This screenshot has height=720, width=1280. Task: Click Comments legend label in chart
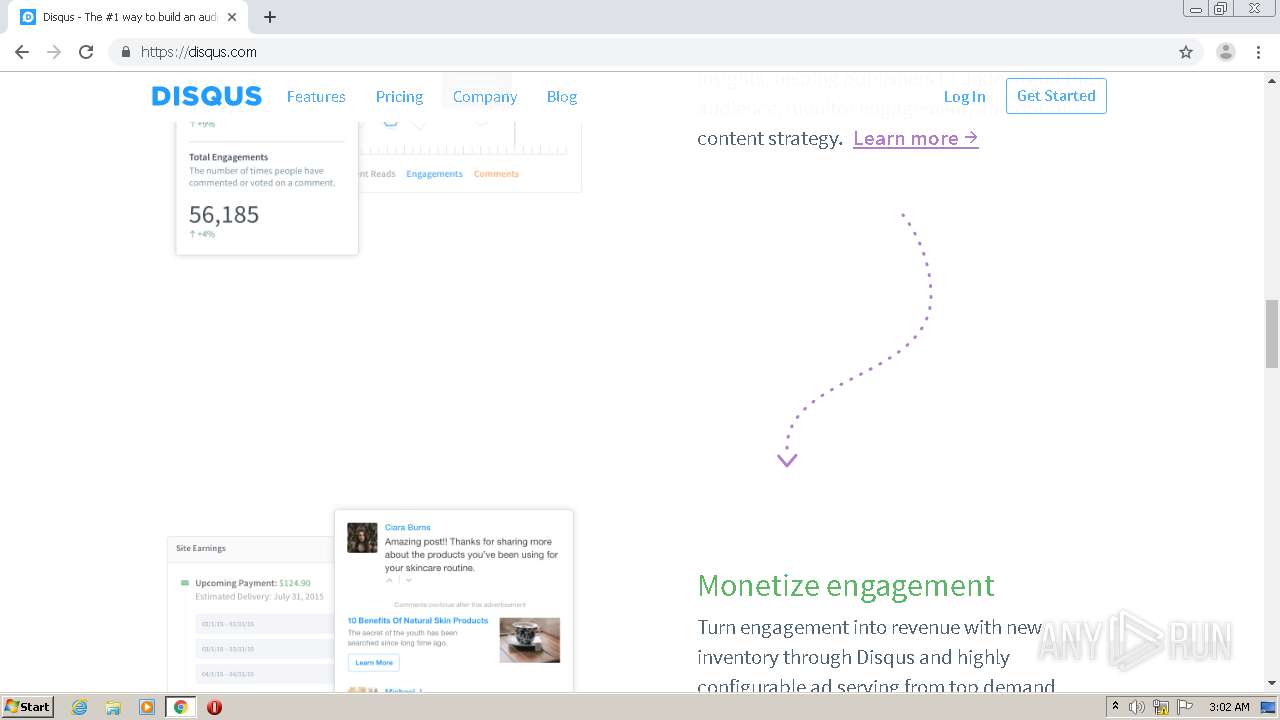[x=496, y=174]
